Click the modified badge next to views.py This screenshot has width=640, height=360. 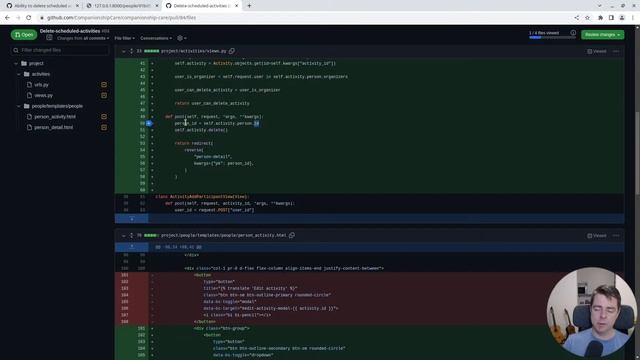point(104,96)
